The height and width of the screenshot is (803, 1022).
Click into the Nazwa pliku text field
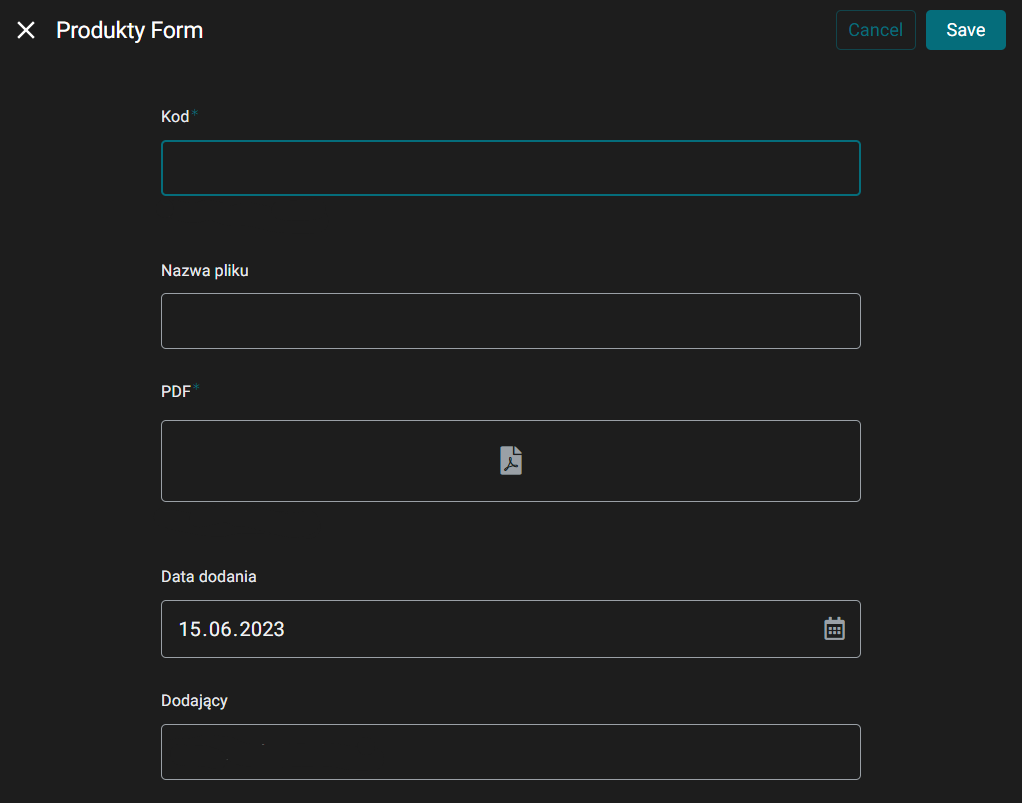click(x=510, y=321)
